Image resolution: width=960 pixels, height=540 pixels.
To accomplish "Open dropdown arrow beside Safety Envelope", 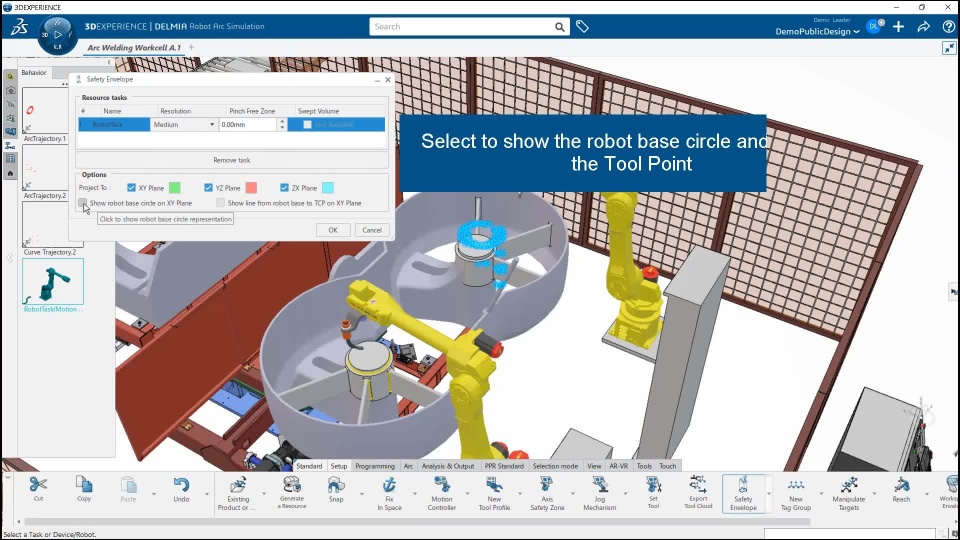I will (769, 493).
